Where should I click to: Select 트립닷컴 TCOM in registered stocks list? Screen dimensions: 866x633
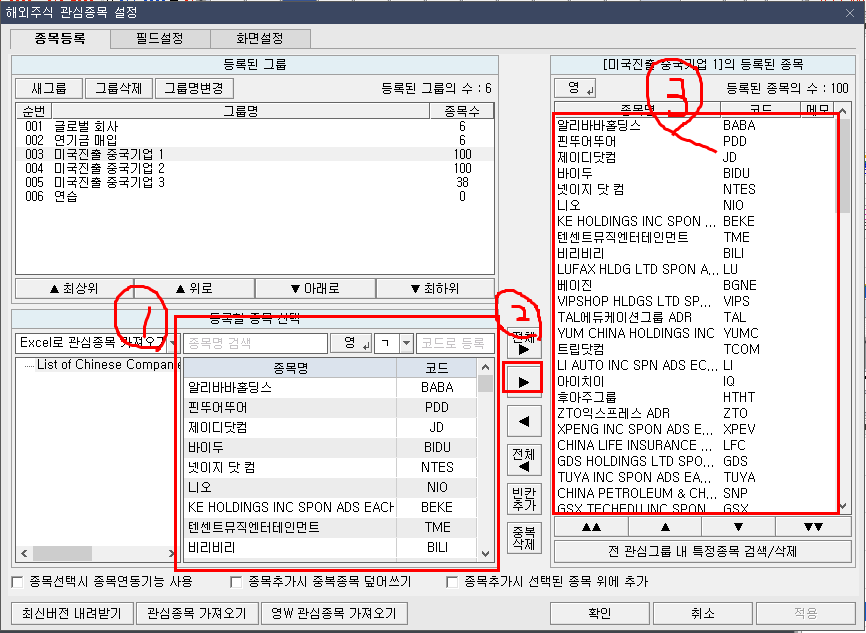click(x=696, y=349)
